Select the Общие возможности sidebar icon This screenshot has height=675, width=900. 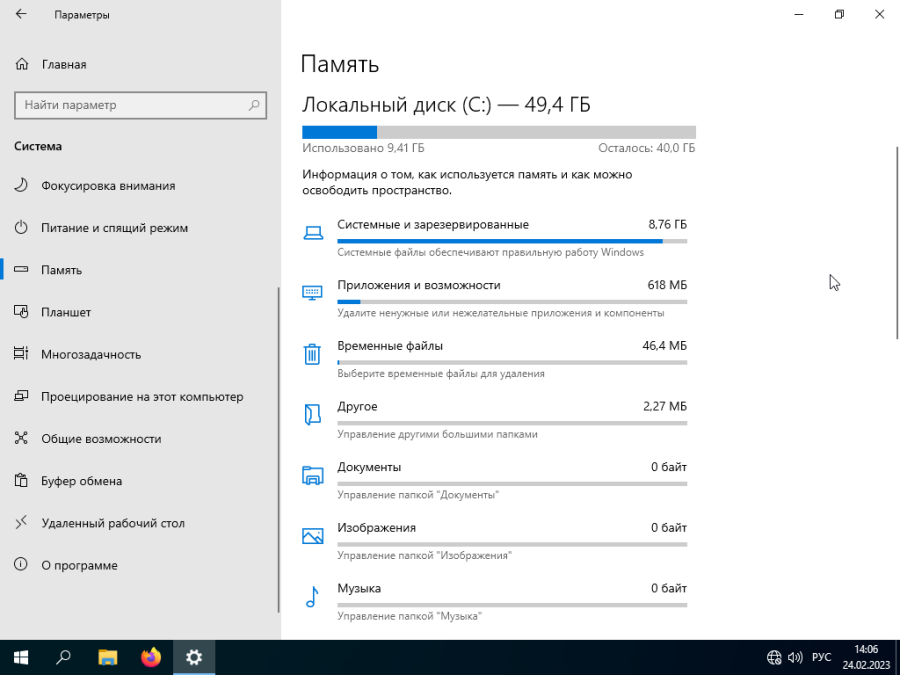pos(21,438)
